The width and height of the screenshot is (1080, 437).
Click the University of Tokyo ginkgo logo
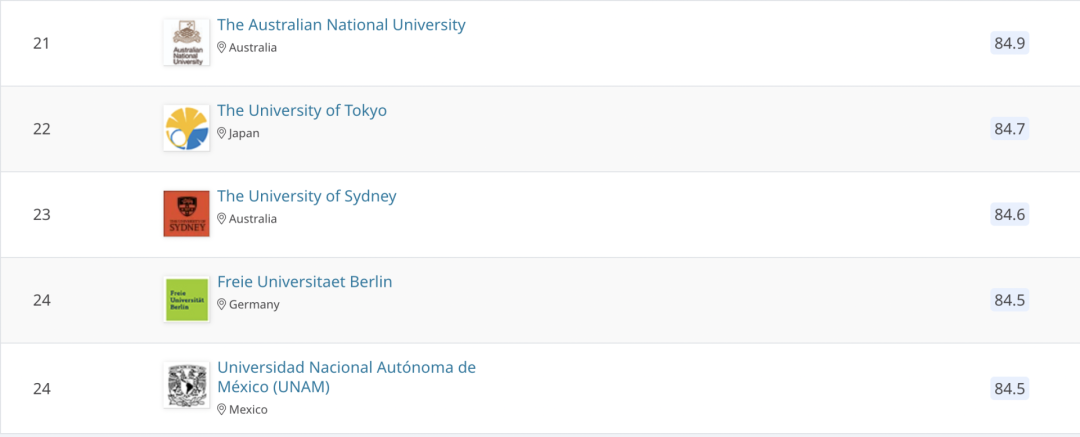187,128
